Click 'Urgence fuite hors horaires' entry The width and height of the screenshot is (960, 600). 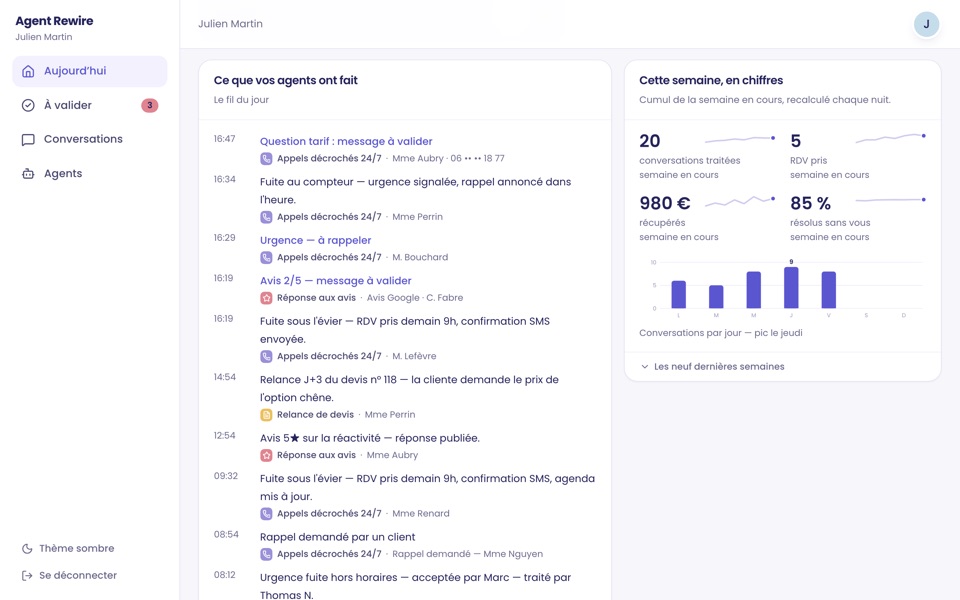pos(415,586)
